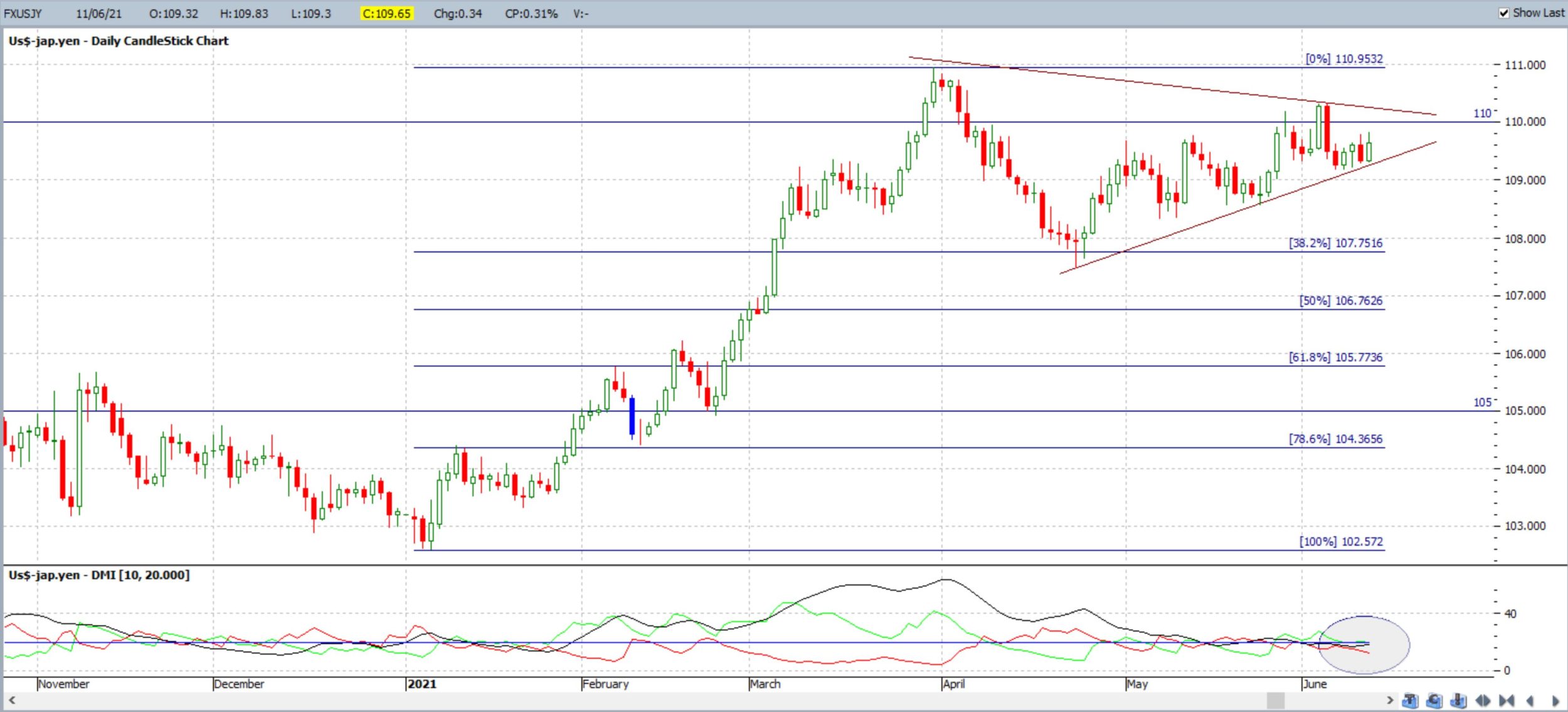Click the June time axis label

point(1315,684)
